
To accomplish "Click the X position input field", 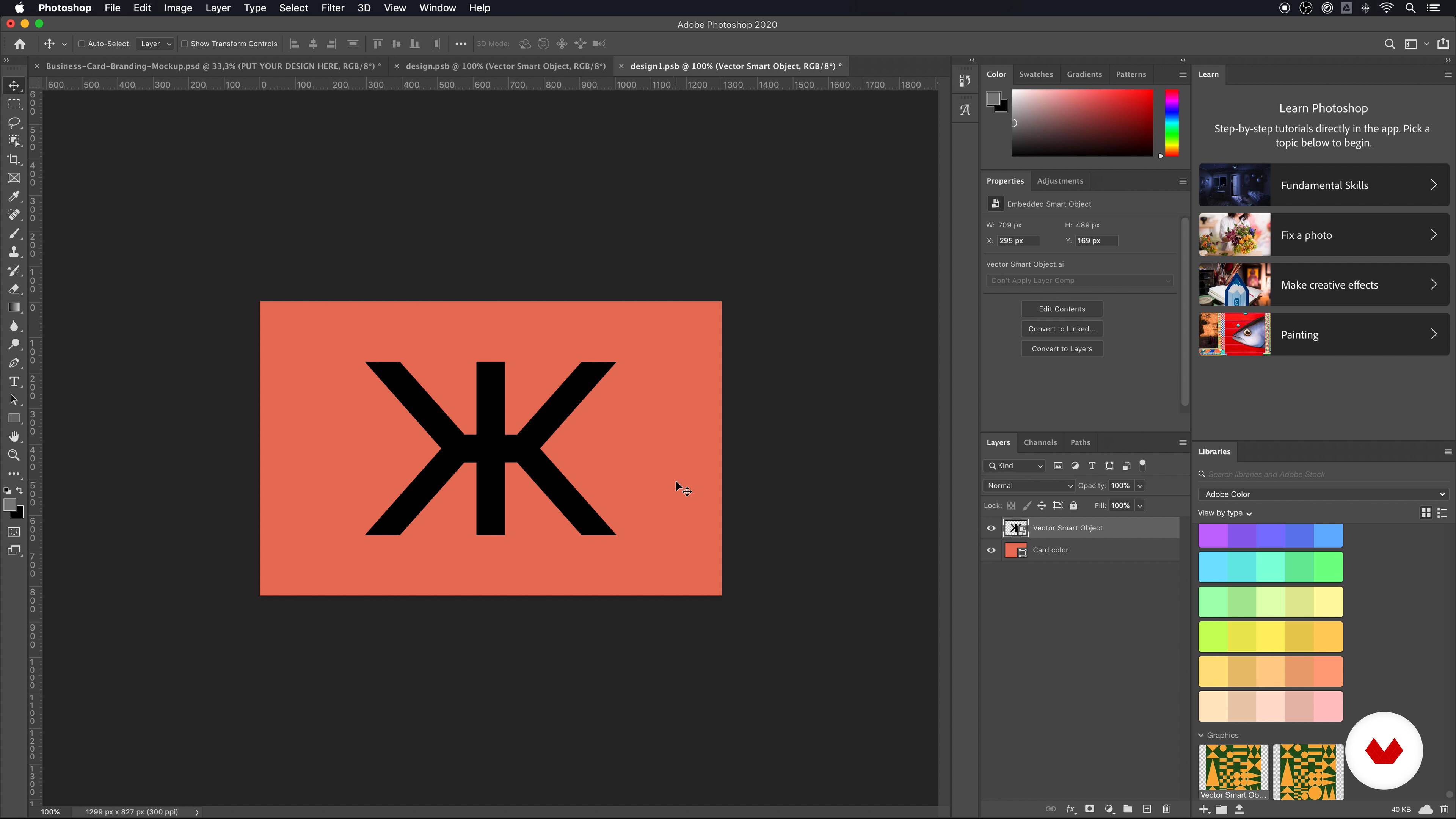I will pos(1018,241).
